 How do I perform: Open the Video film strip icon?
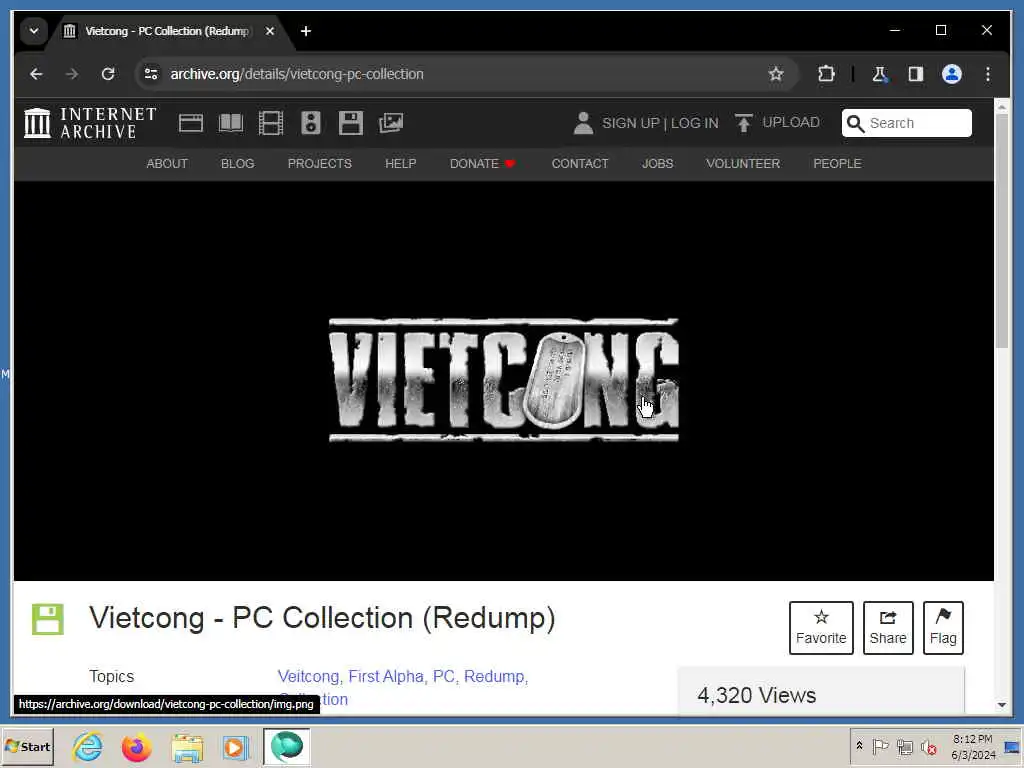[x=270, y=123]
